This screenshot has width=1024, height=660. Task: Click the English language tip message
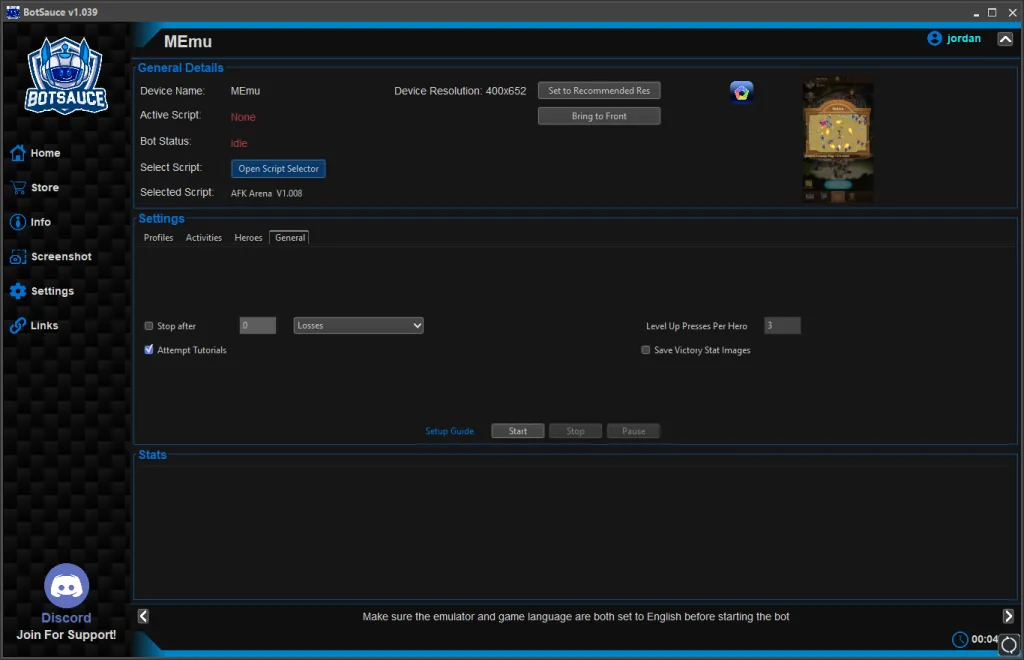click(575, 616)
